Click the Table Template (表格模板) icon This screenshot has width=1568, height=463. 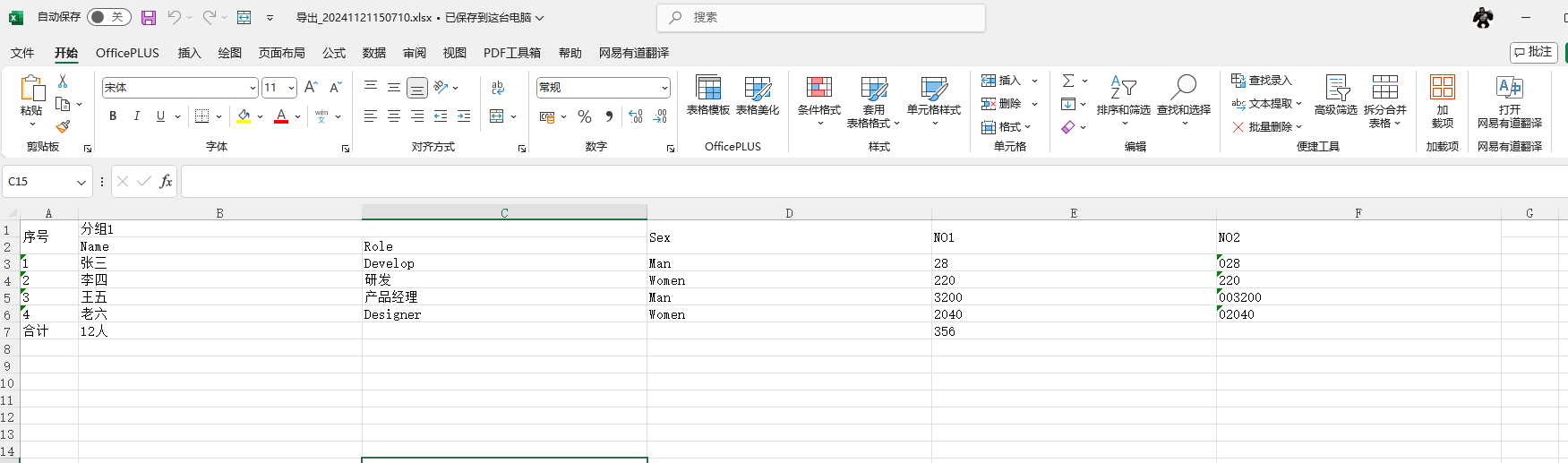click(x=707, y=89)
